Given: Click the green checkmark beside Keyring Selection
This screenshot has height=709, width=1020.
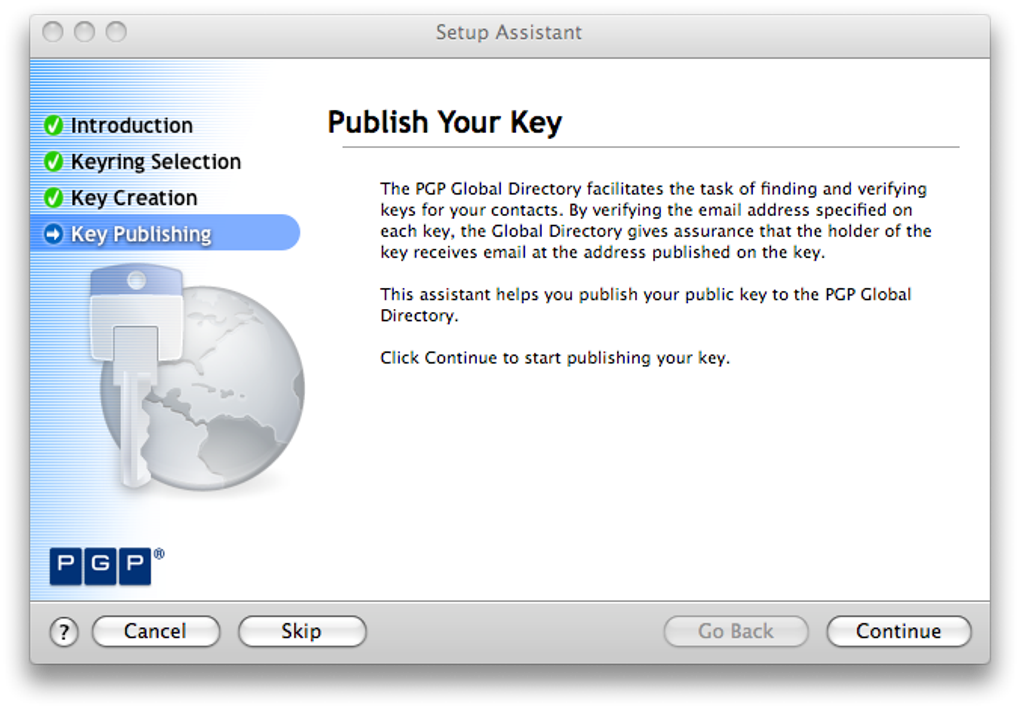Looking at the screenshot, I should [54, 162].
